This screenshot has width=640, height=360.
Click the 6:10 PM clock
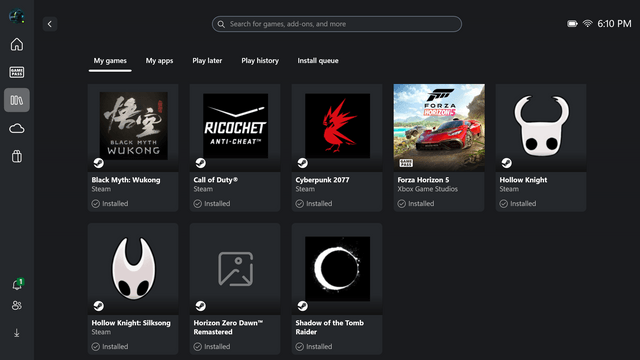coord(614,24)
